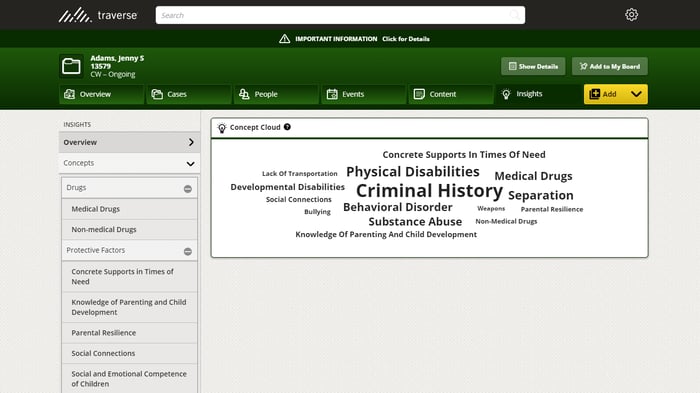This screenshot has height=393, width=700.
Task: Open the Content tab
Action: click(451, 94)
